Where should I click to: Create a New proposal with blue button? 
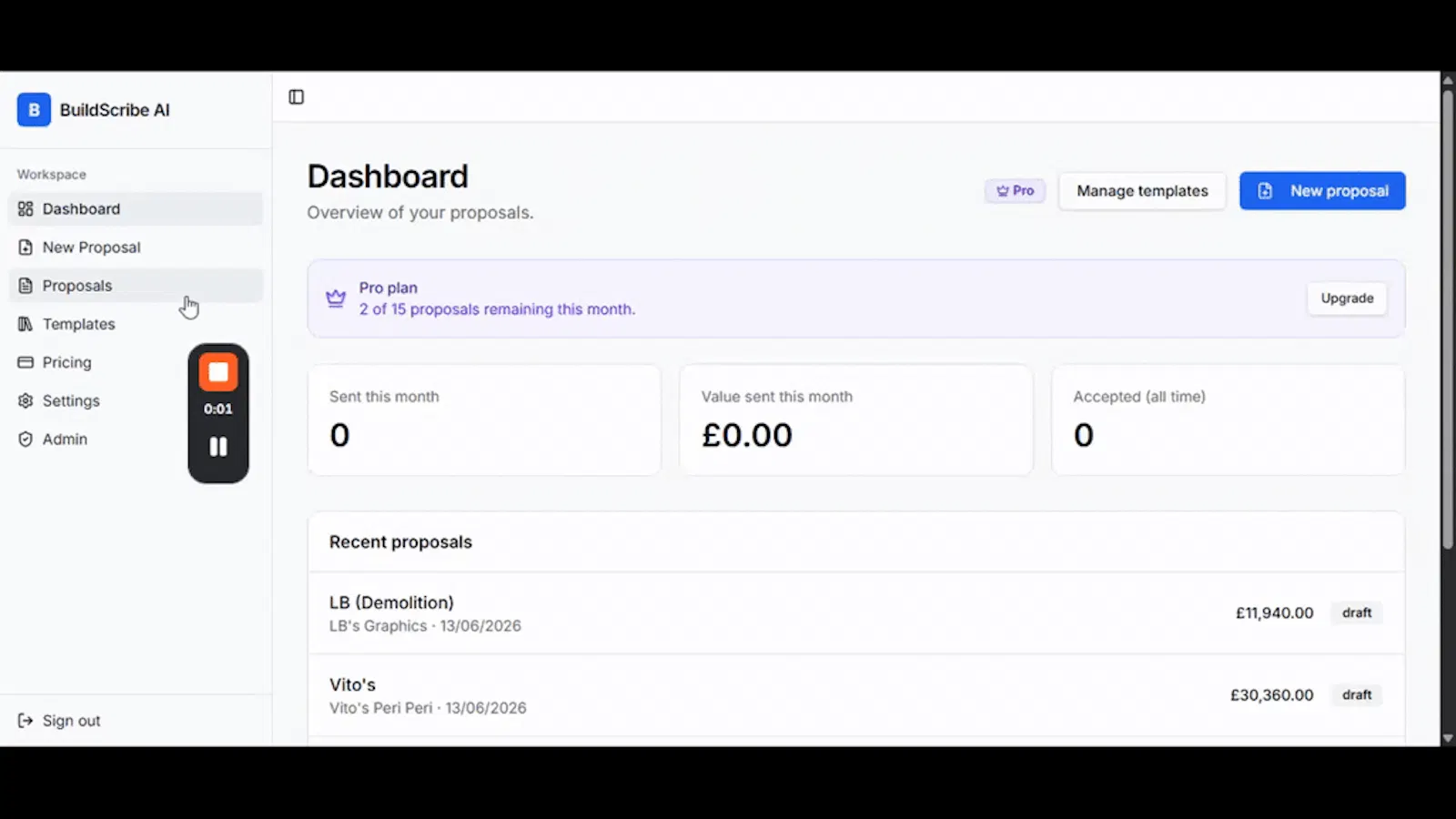(x=1322, y=191)
